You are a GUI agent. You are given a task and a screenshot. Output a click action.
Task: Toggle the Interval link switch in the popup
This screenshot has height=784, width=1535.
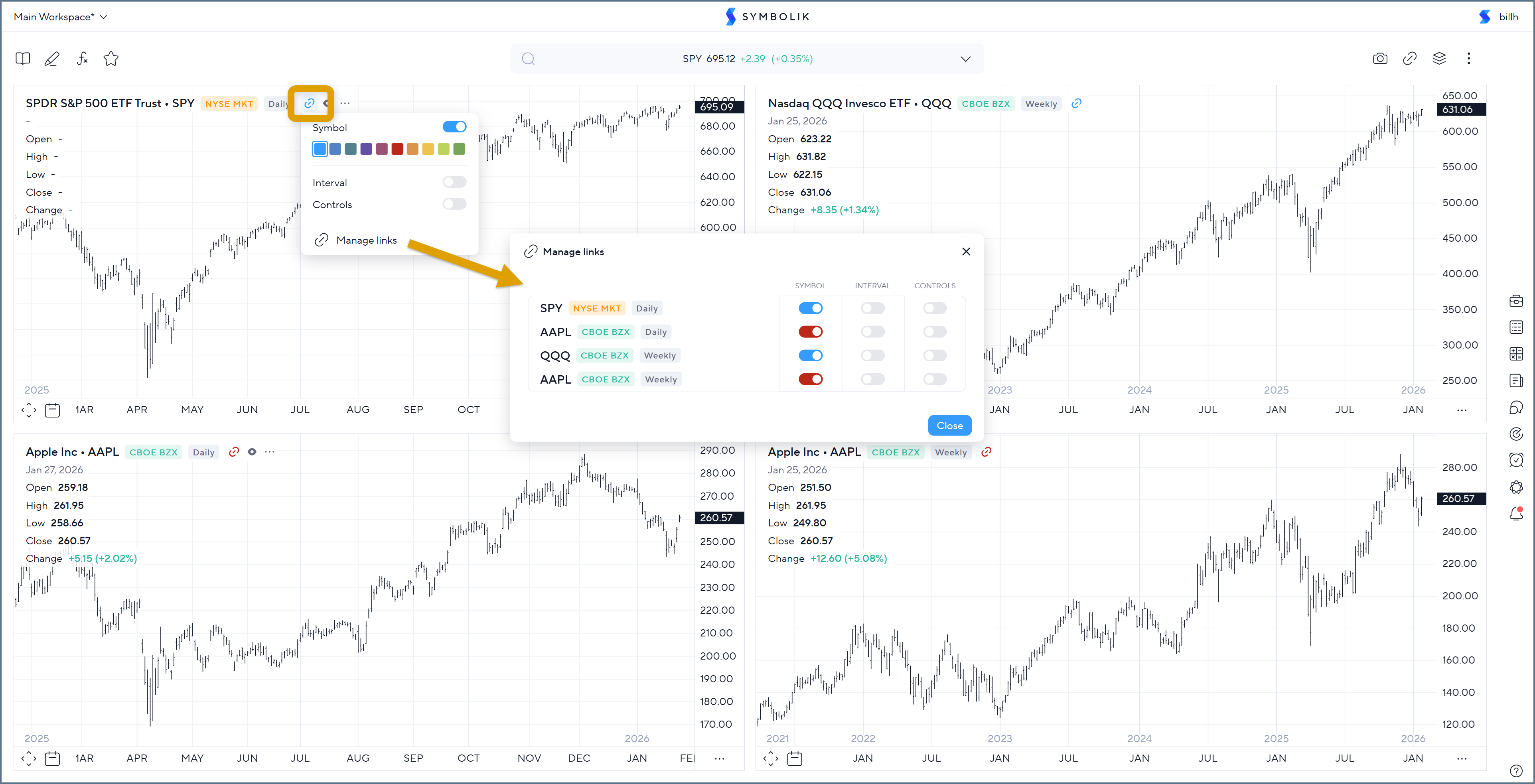point(454,182)
